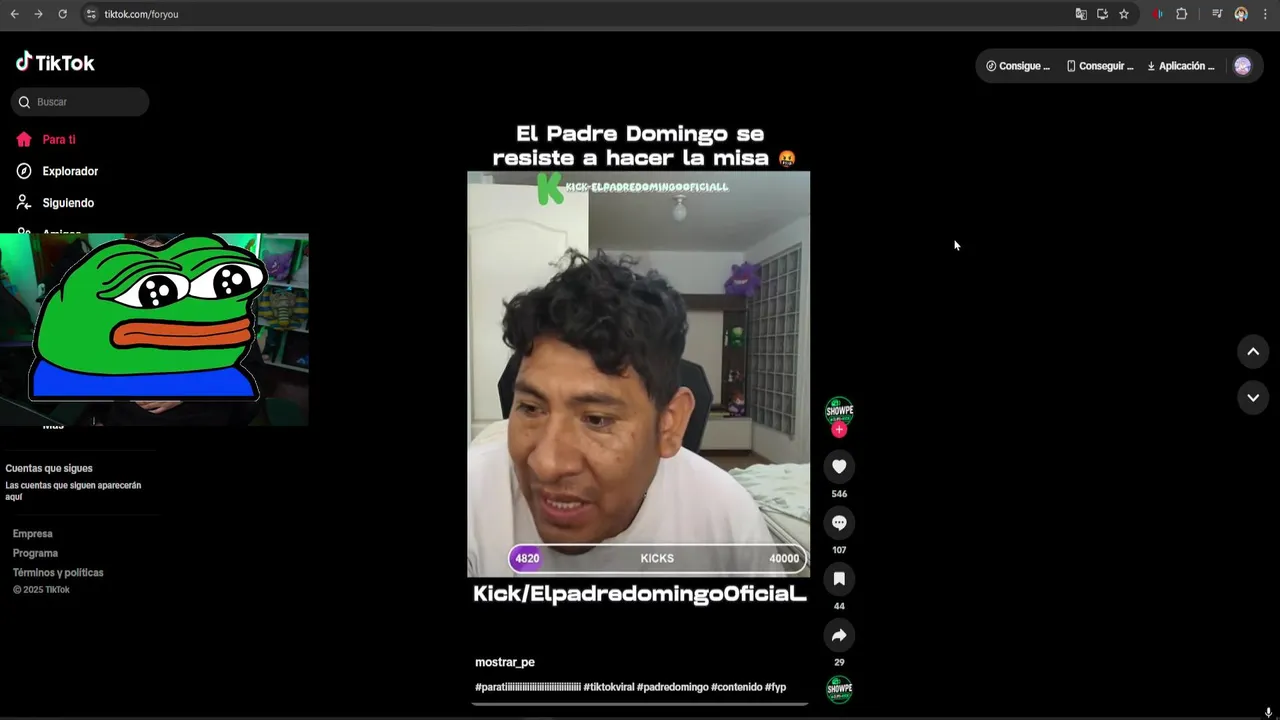View site information icon in address bar
This screenshot has height=720, width=1280.
91,14
